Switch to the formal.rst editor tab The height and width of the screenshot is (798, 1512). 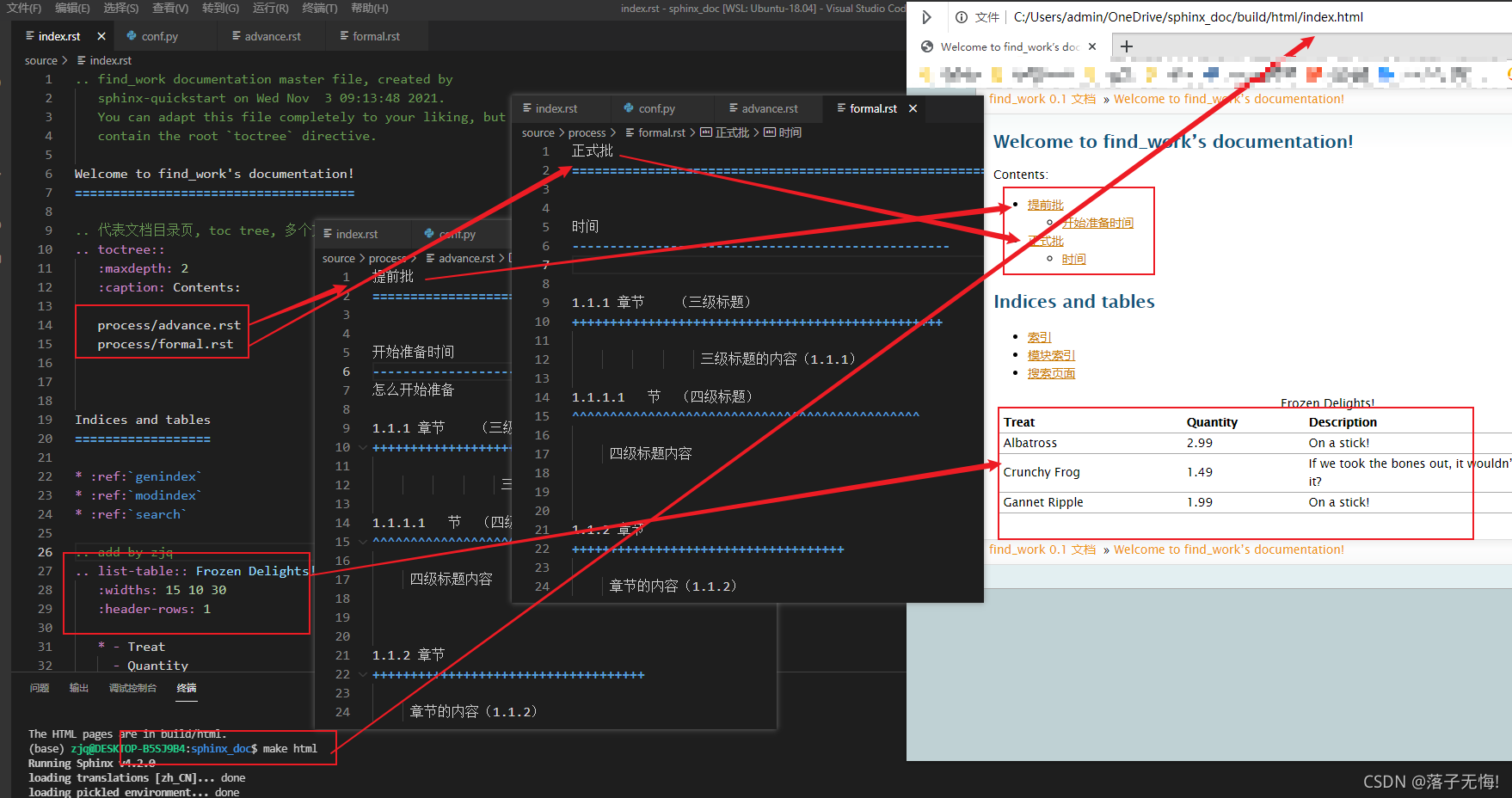(874, 108)
